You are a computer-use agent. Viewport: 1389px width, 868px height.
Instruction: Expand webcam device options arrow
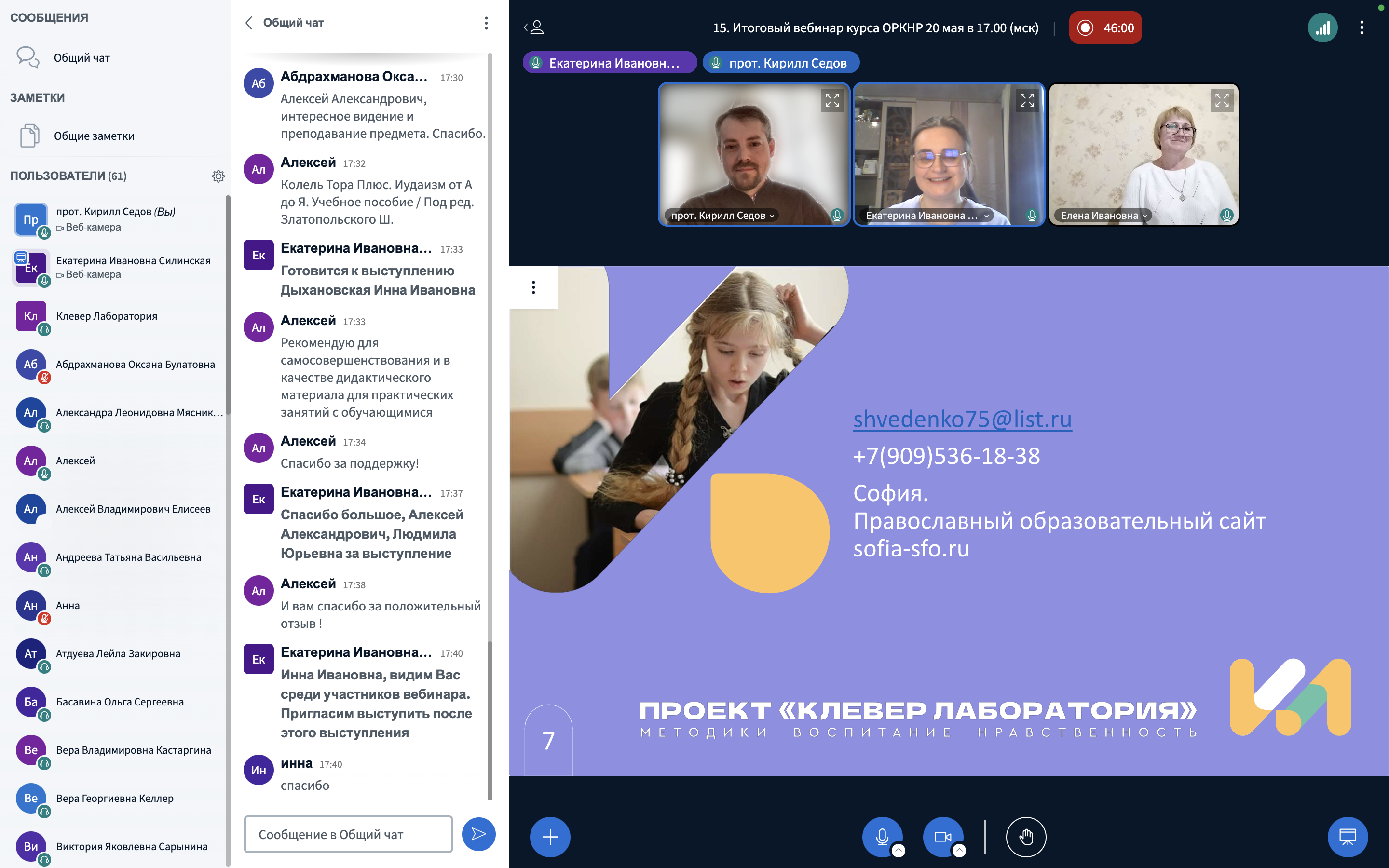coord(959,850)
